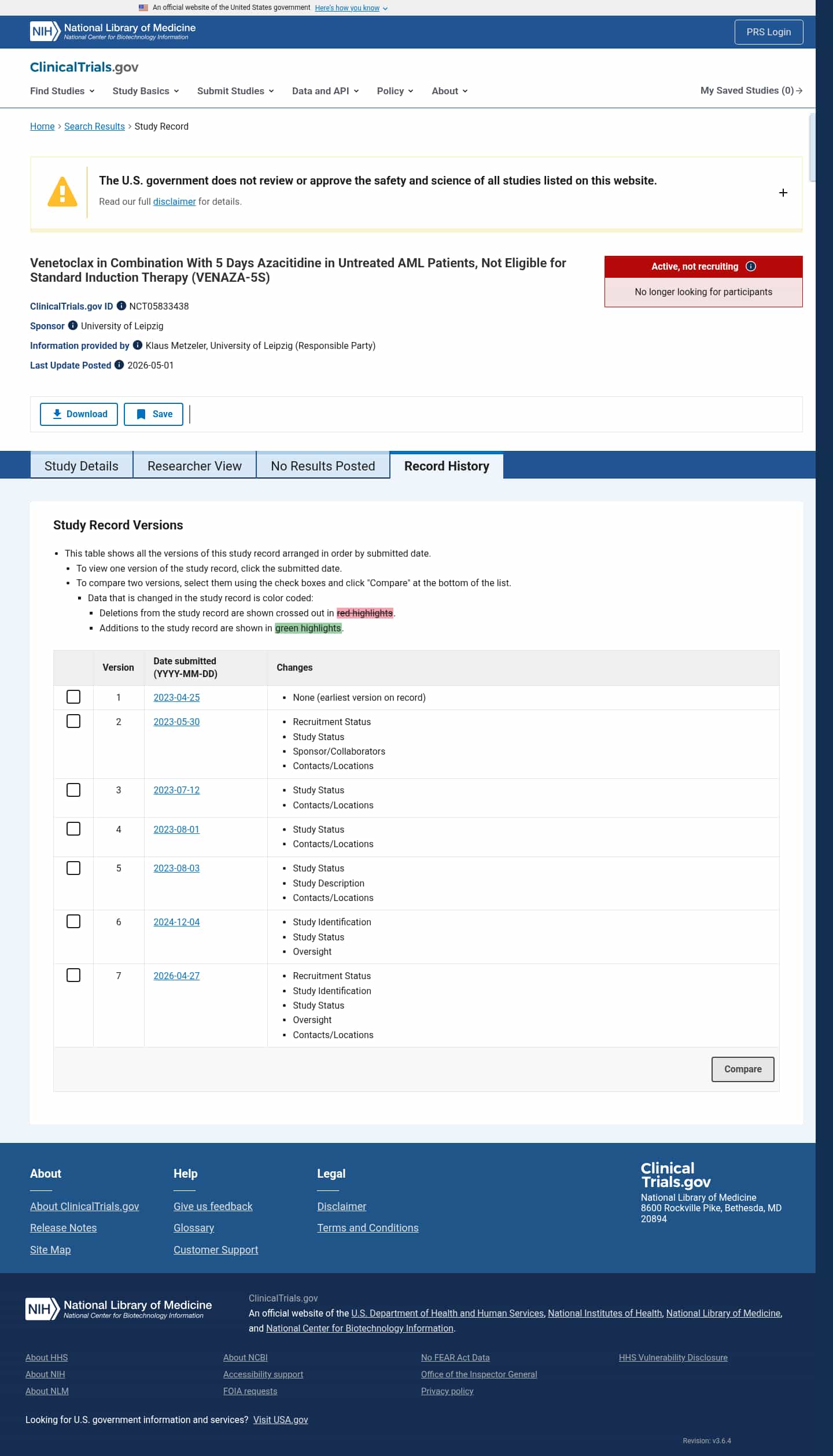The height and width of the screenshot is (1456, 833).
Task: Expand the disclaimer banner with the plus icon
Action: pos(783,193)
